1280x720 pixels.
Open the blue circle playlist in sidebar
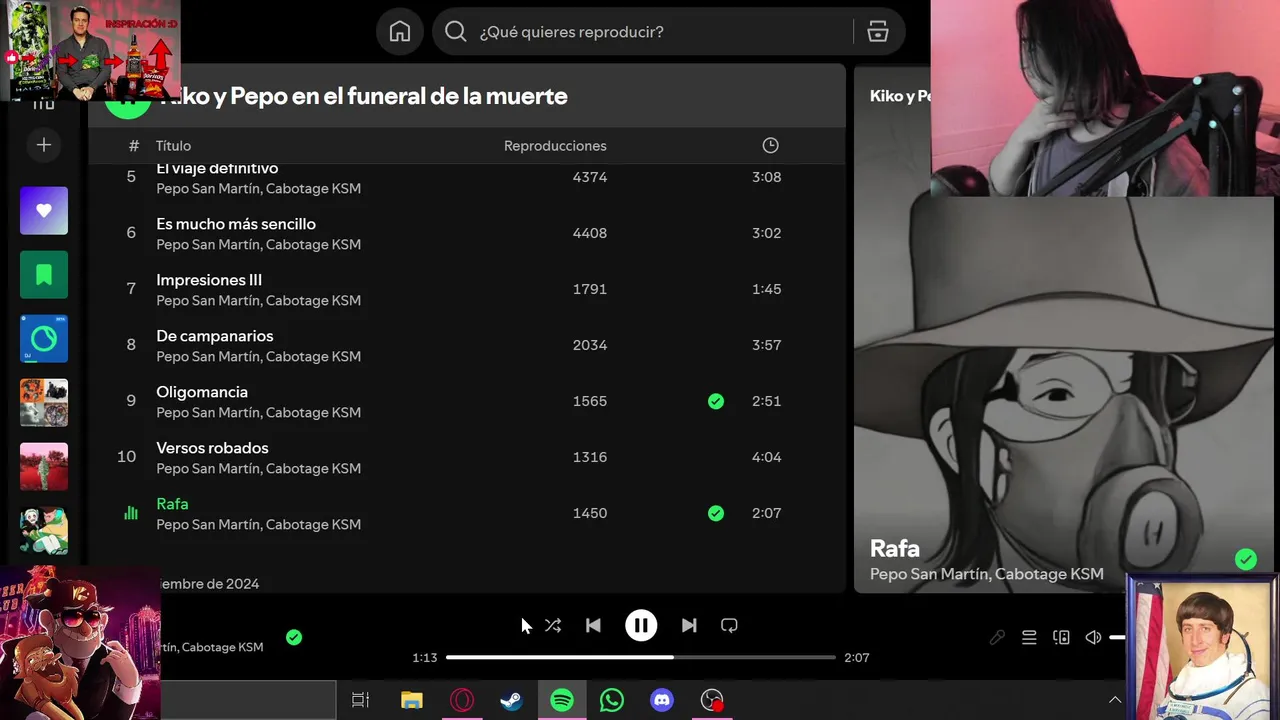click(x=44, y=339)
